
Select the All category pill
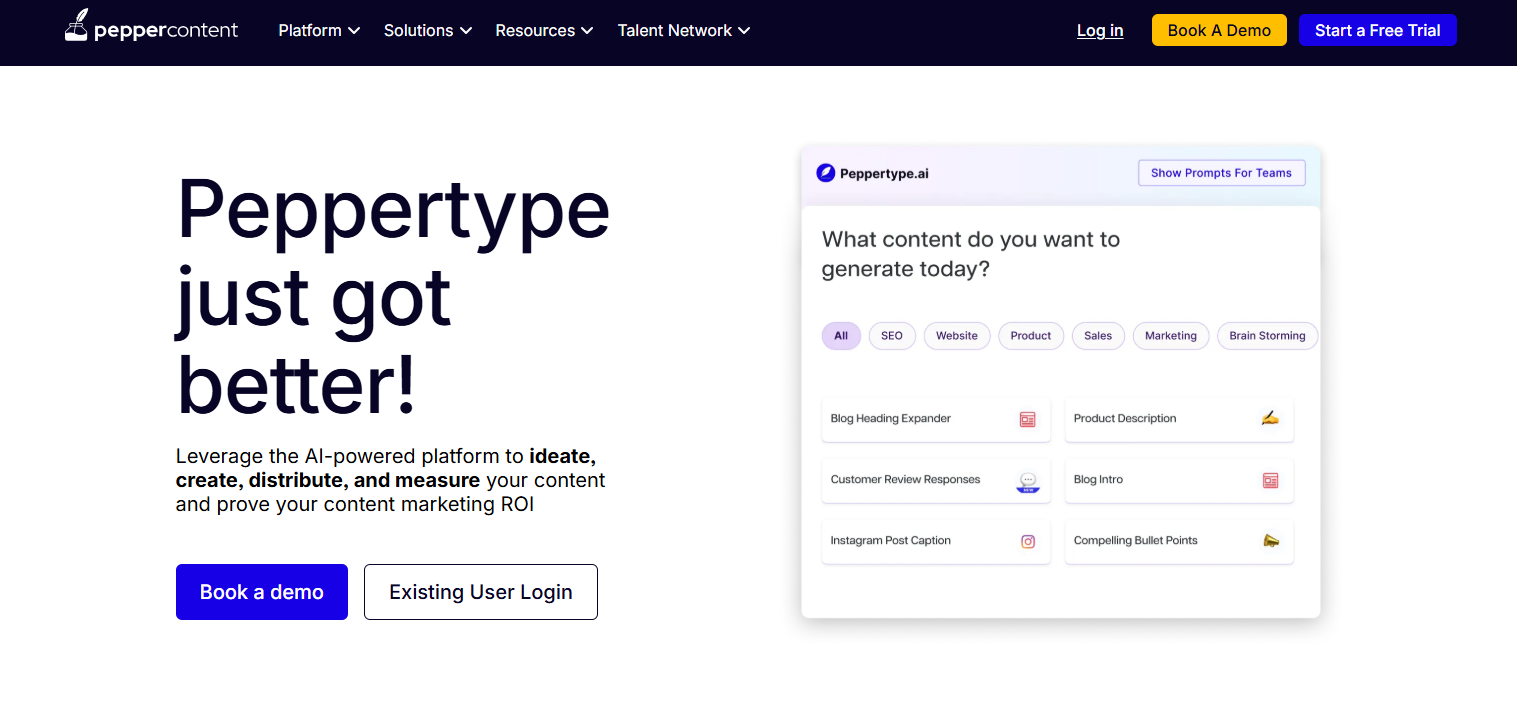[x=841, y=336]
